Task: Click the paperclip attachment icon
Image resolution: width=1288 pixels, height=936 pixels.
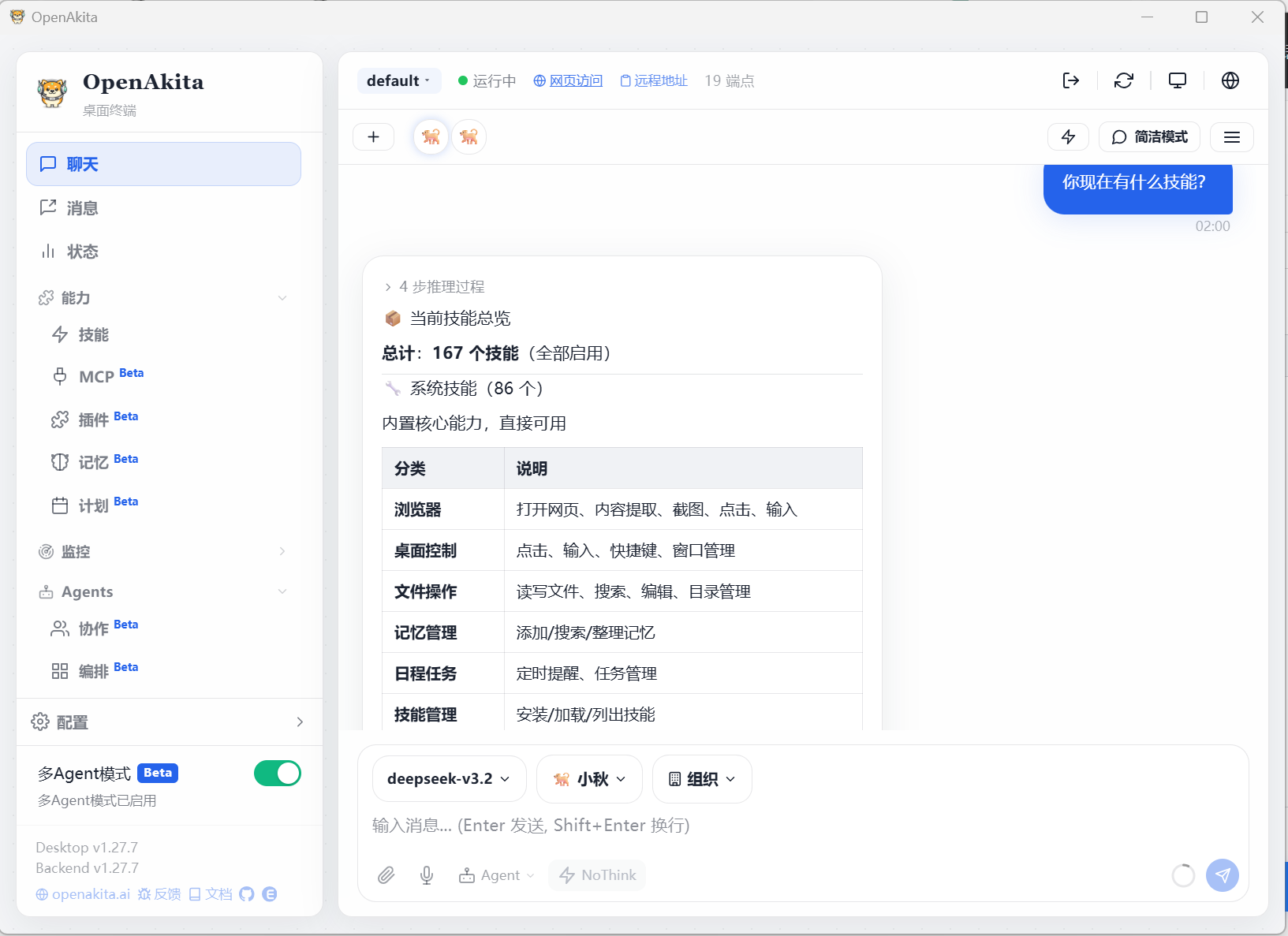Action: 386,875
